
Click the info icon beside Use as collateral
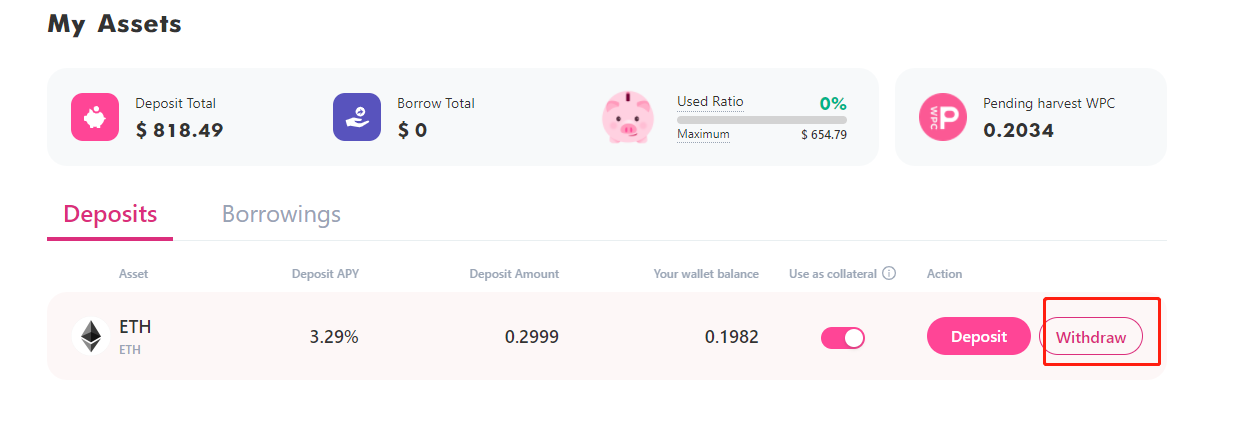(x=889, y=274)
